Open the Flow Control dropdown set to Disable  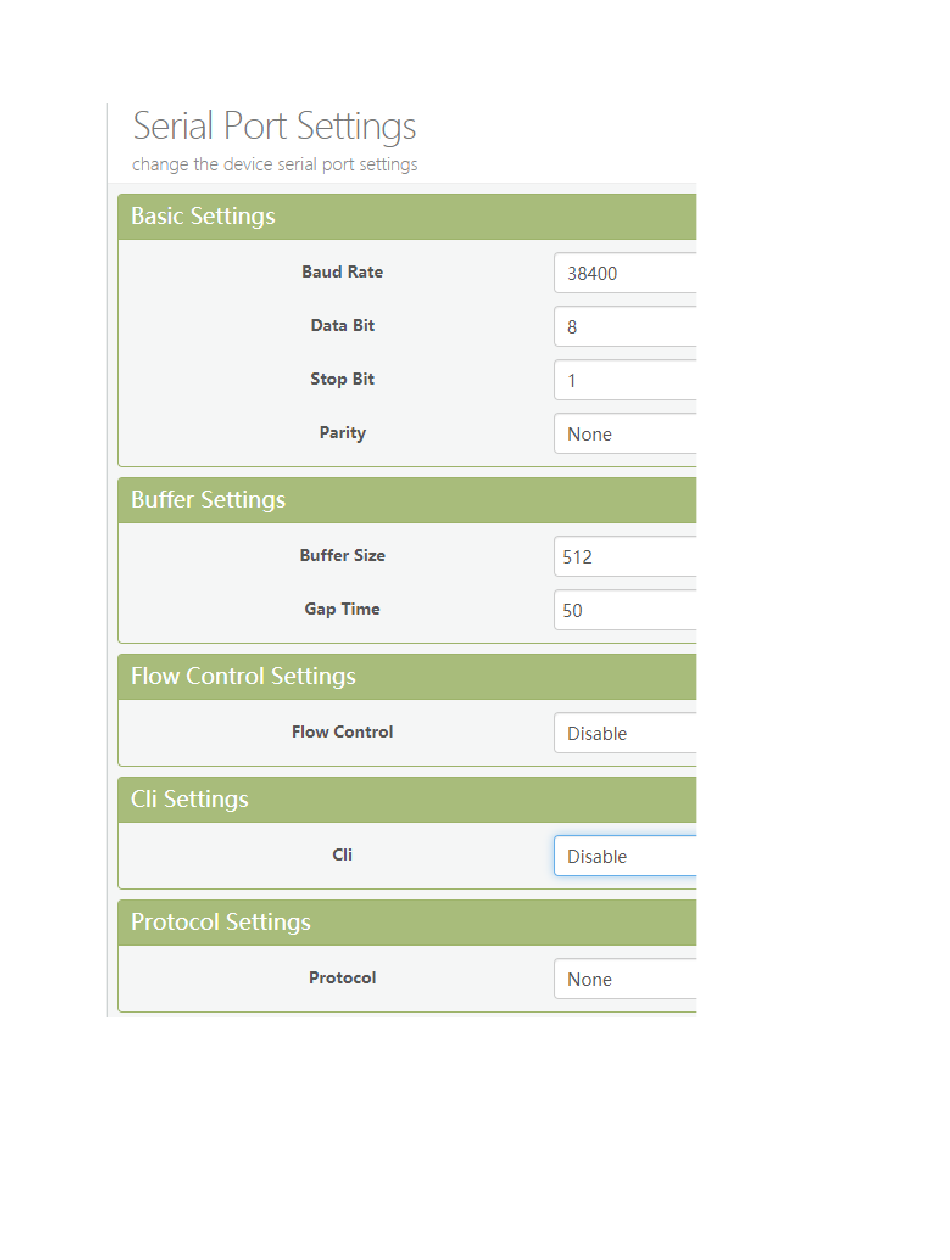click(625, 733)
